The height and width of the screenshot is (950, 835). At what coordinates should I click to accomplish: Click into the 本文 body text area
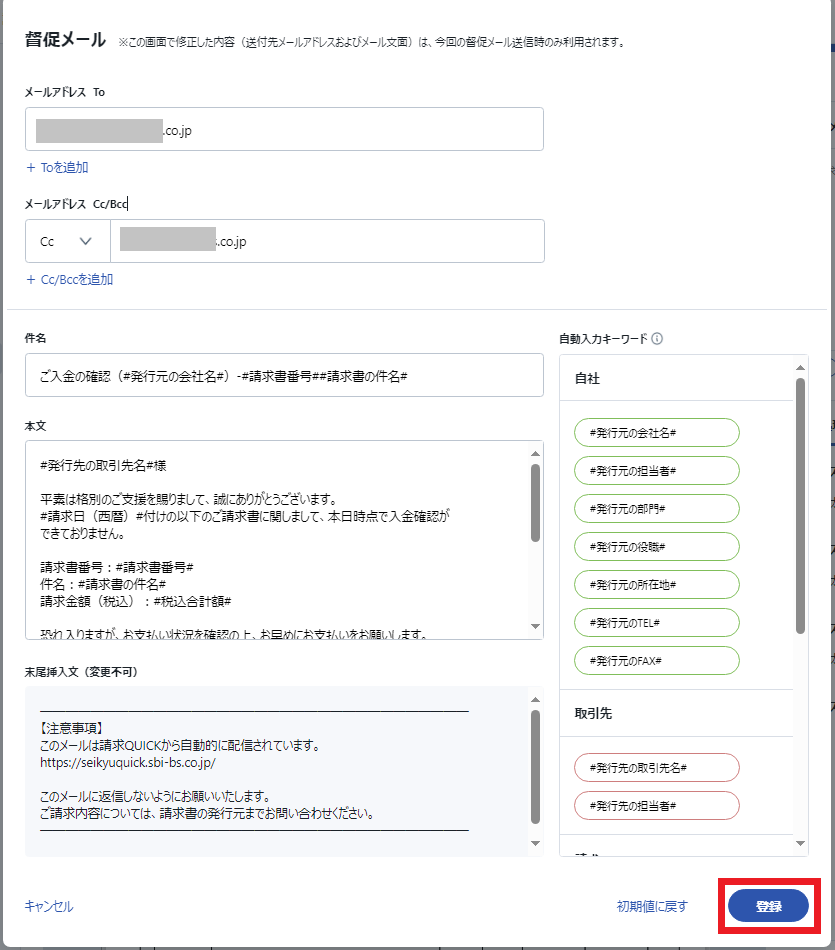[x=278, y=540]
